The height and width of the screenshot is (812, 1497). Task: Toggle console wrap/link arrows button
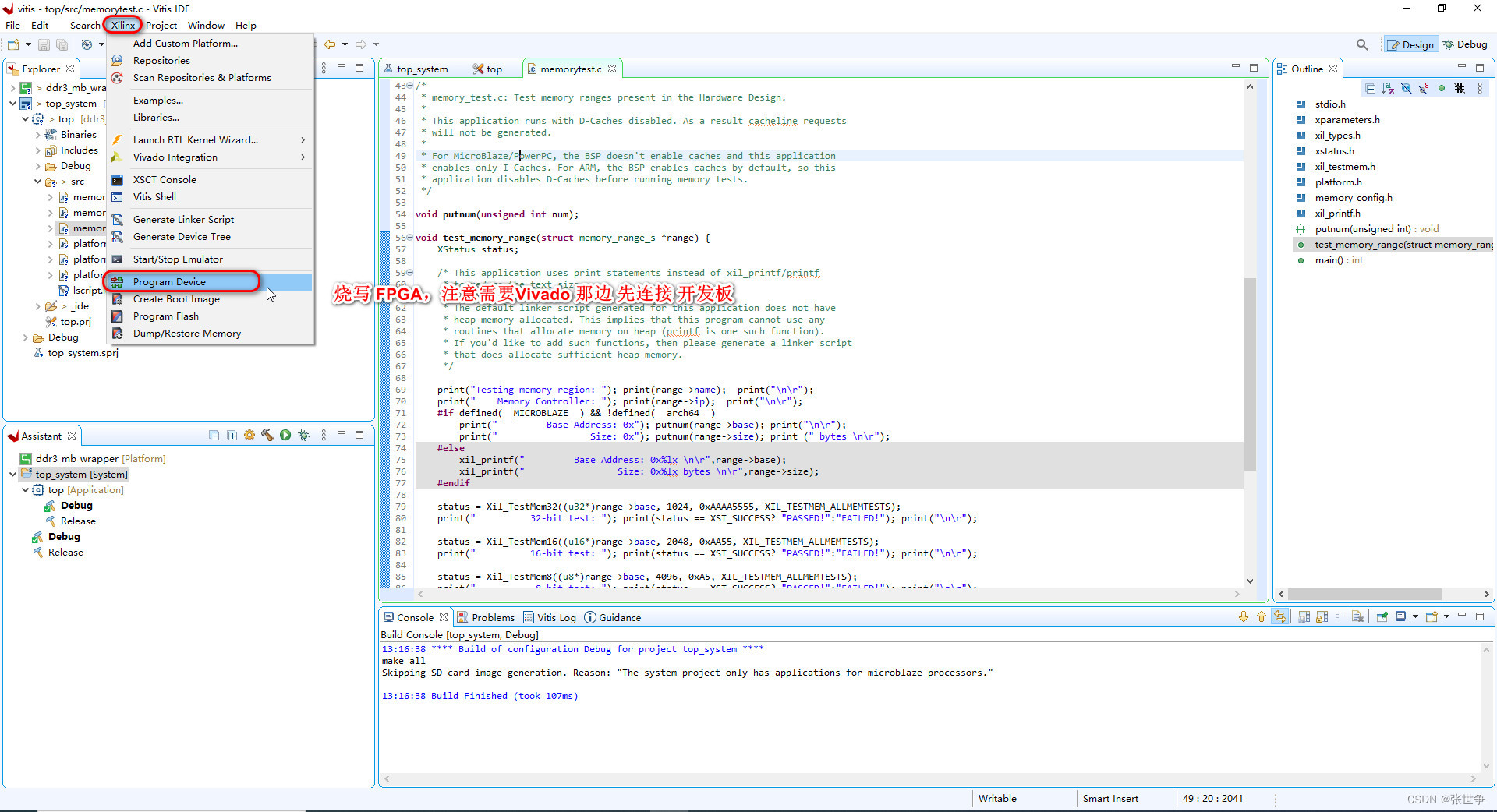1280,617
